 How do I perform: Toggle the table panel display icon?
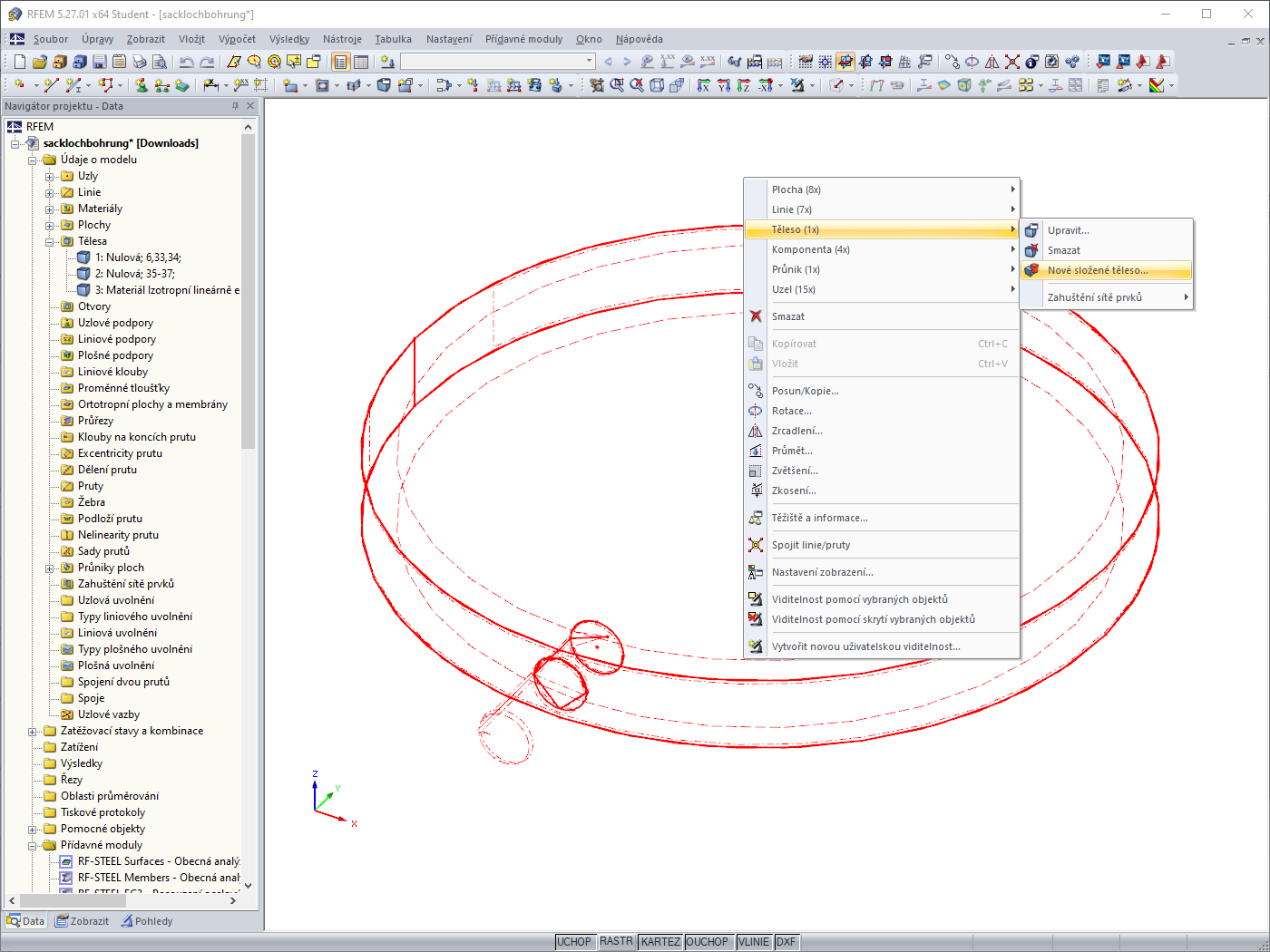pos(360,62)
